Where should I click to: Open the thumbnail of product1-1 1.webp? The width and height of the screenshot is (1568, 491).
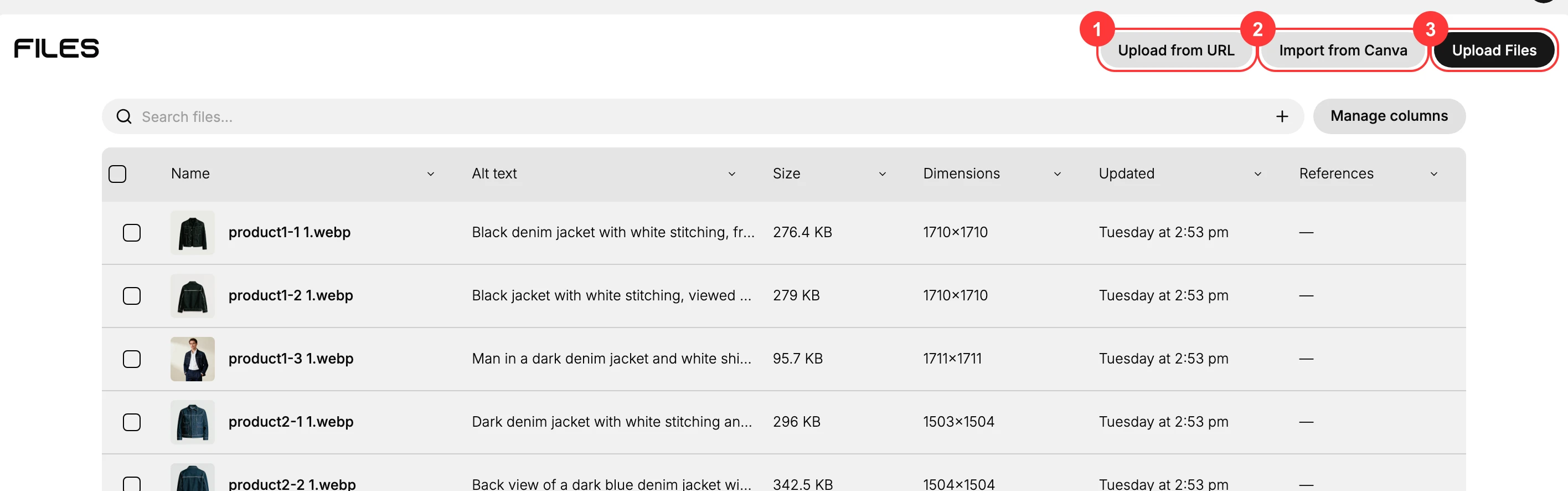coord(192,233)
